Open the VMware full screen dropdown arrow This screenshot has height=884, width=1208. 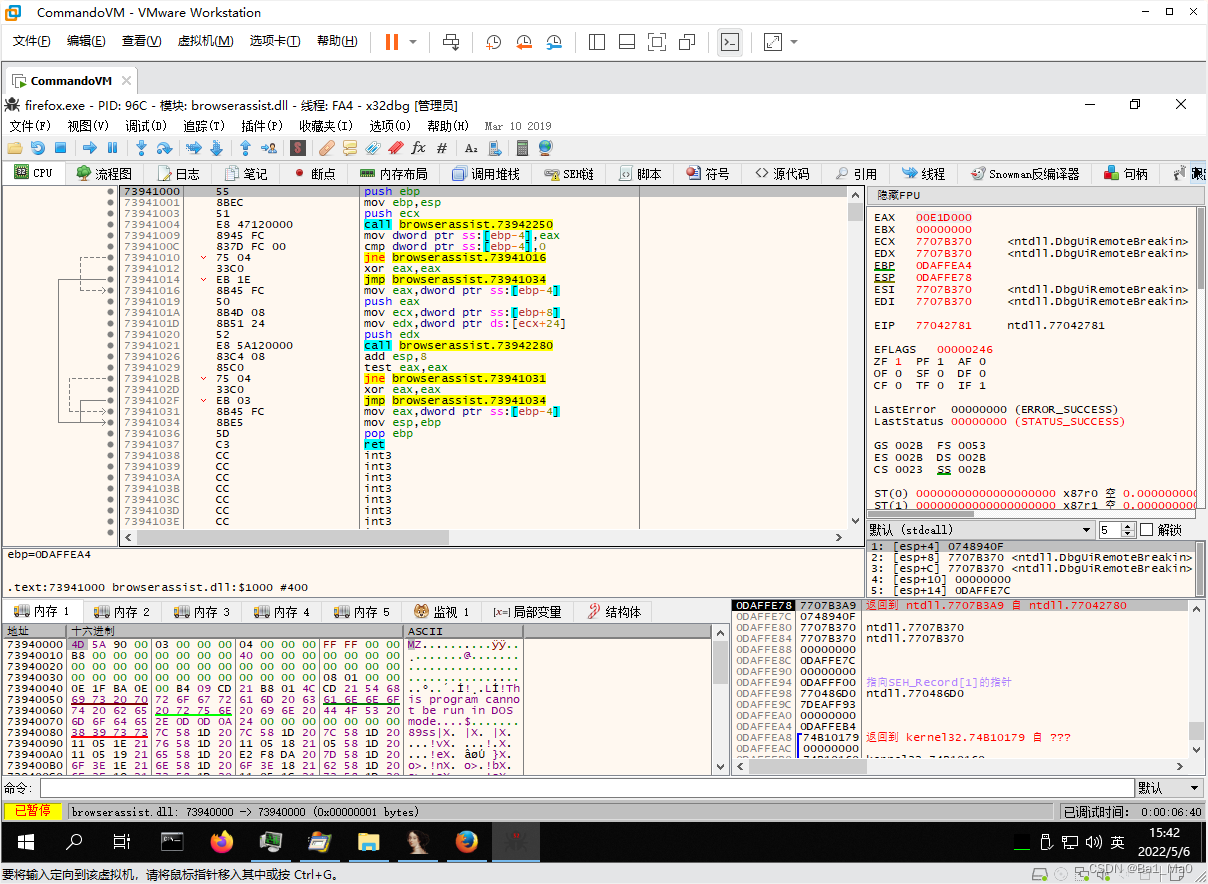click(794, 42)
